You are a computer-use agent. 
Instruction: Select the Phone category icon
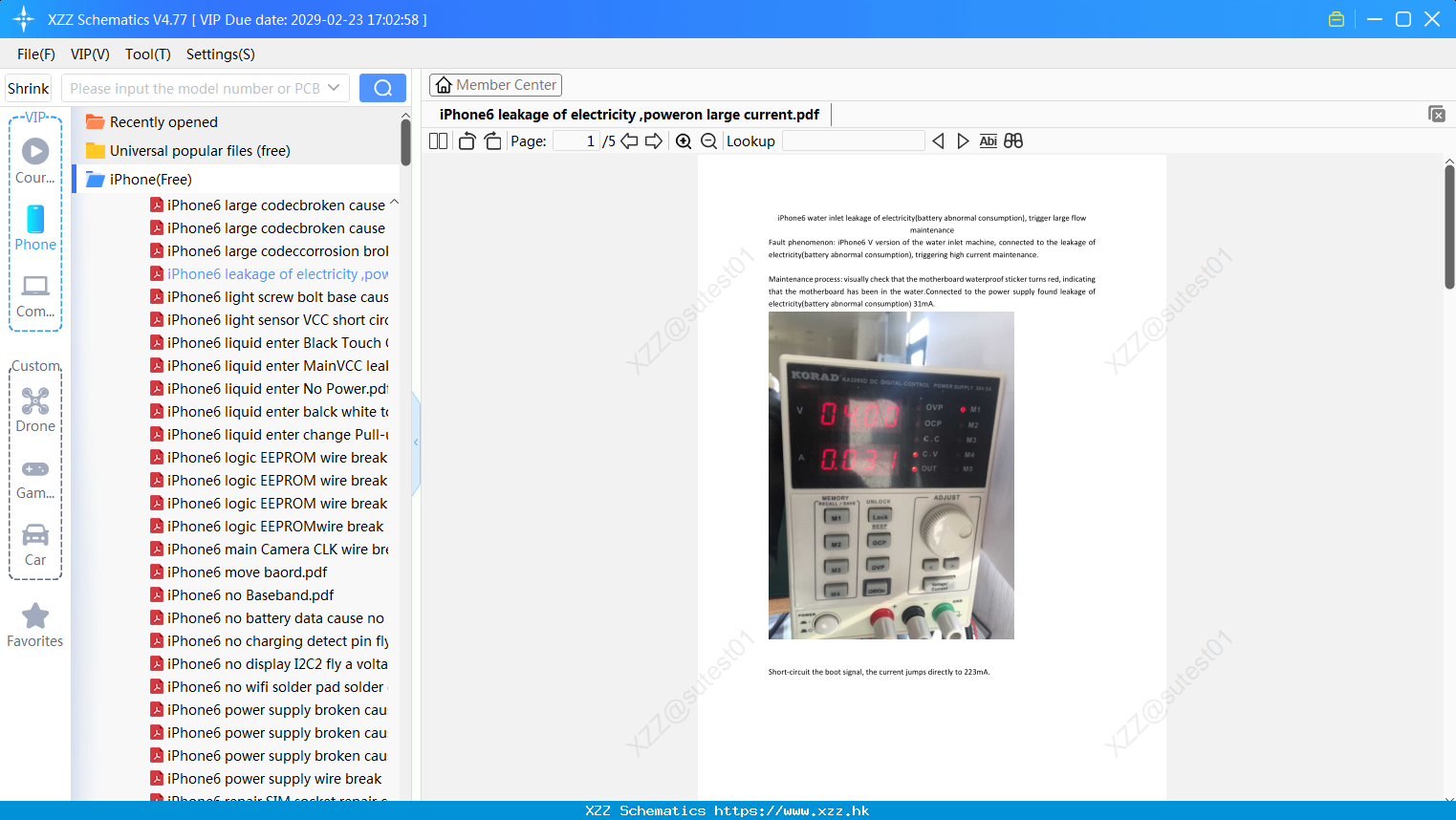click(x=35, y=227)
